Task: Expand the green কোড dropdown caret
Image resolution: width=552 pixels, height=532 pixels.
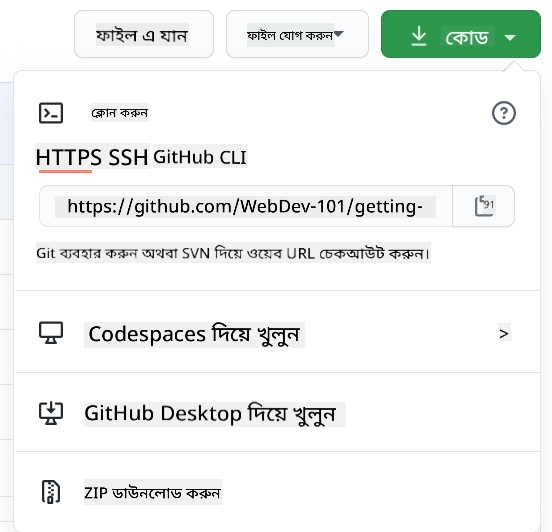Action: pos(510,37)
